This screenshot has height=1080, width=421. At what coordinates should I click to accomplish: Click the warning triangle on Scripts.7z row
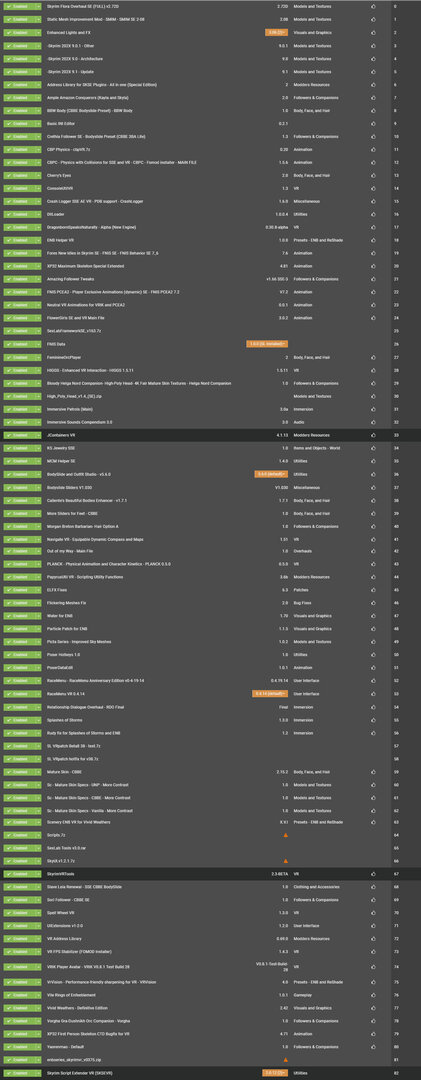(285, 835)
